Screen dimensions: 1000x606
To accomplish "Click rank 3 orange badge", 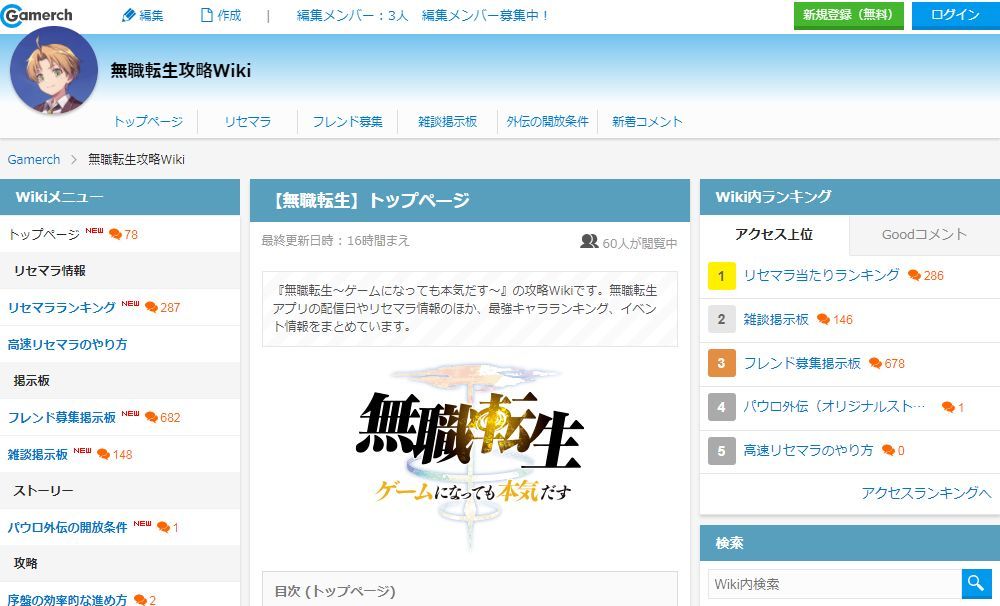I will (721, 363).
